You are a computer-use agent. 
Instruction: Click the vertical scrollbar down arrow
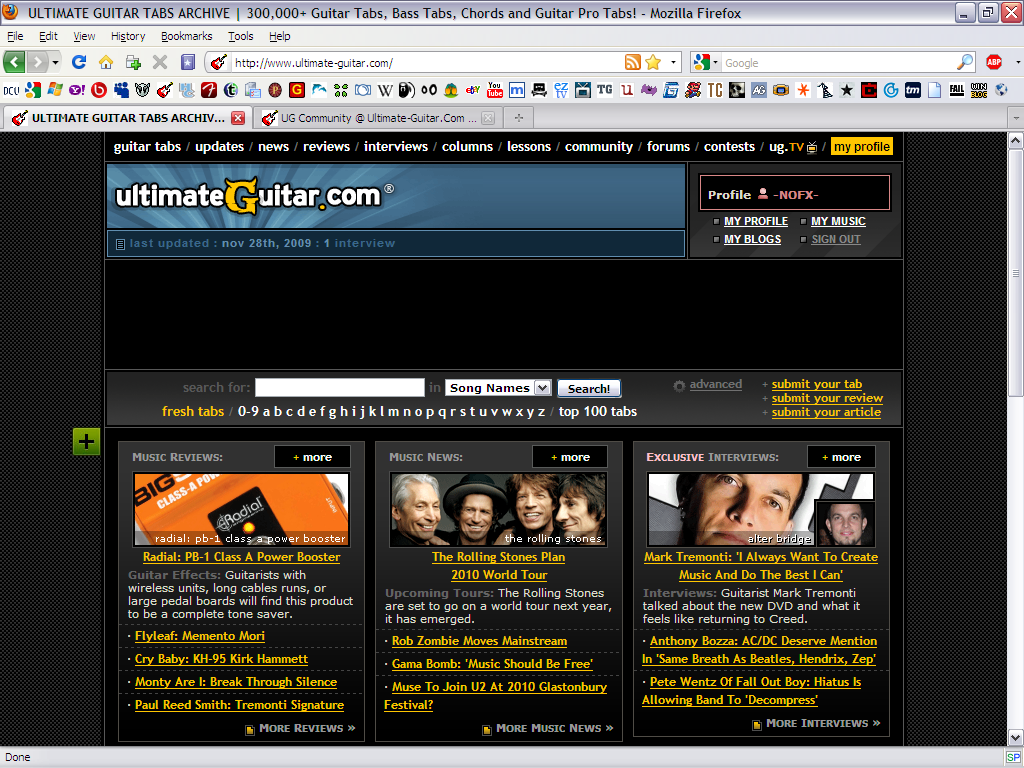1016,739
